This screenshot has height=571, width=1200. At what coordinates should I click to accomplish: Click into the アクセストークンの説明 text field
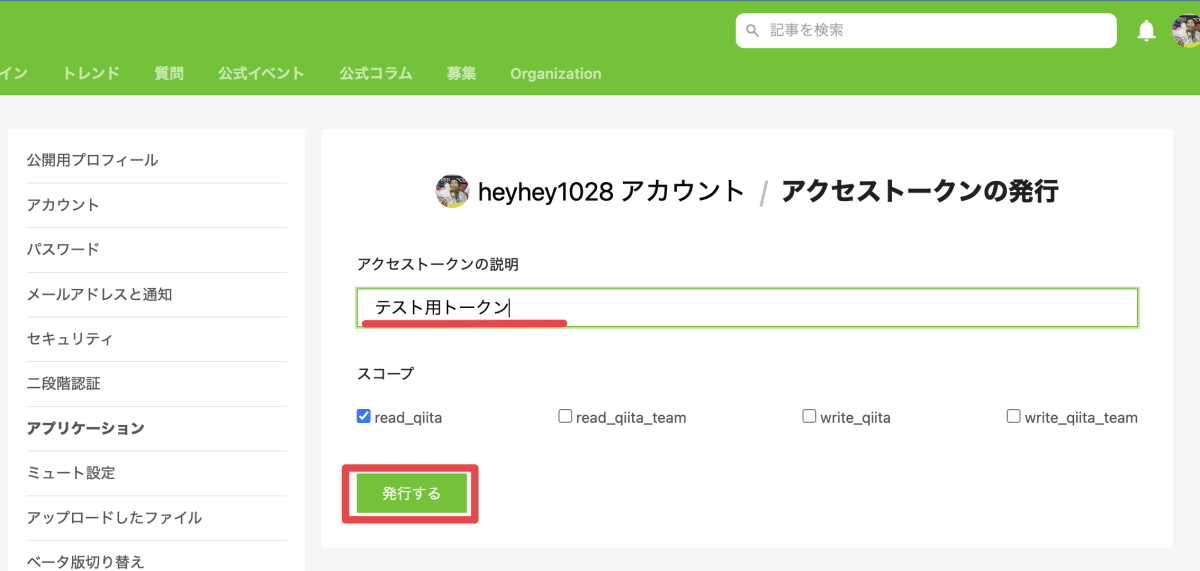pyautogui.click(x=747, y=307)
